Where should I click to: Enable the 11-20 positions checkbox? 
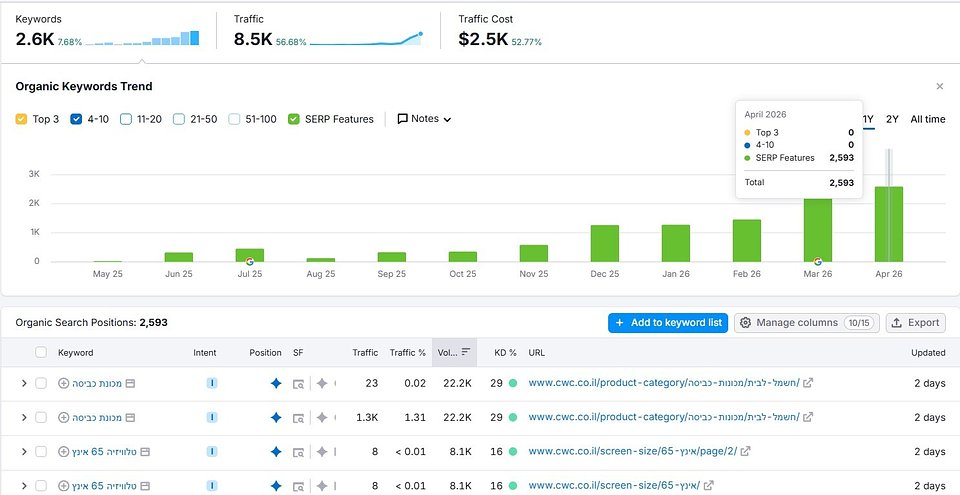click(126, 119)
